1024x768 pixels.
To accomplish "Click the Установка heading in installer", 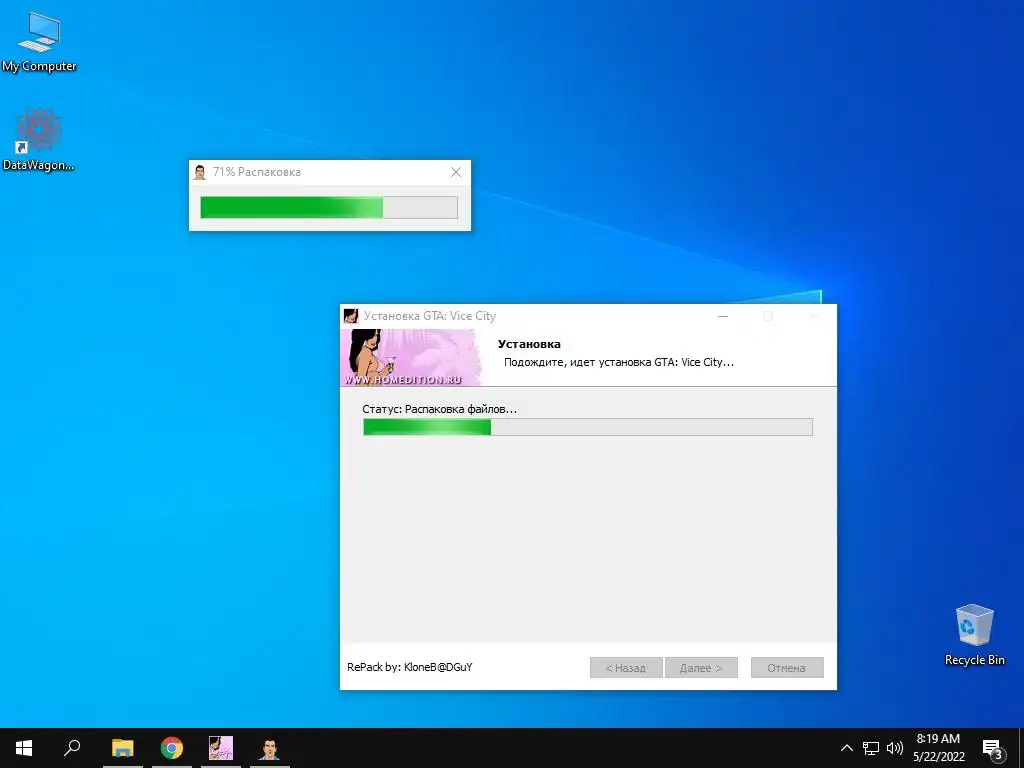I will [529, 344].
